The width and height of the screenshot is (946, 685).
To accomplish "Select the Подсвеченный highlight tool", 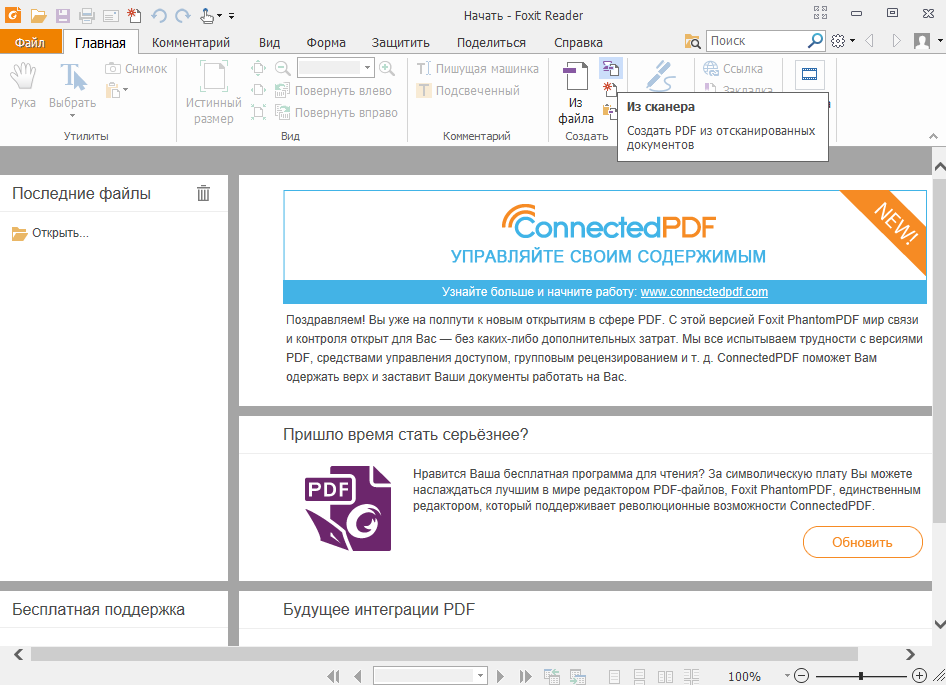I will tap(468, 91).
